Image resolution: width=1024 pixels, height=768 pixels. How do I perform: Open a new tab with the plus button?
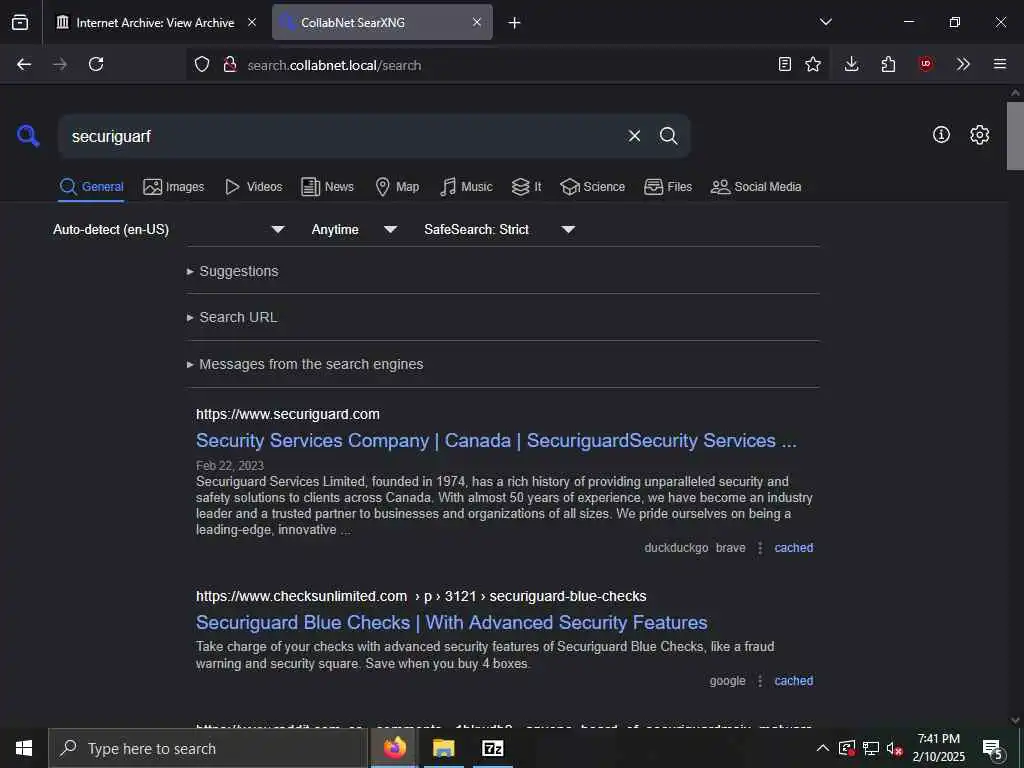[x=515, y=23]
